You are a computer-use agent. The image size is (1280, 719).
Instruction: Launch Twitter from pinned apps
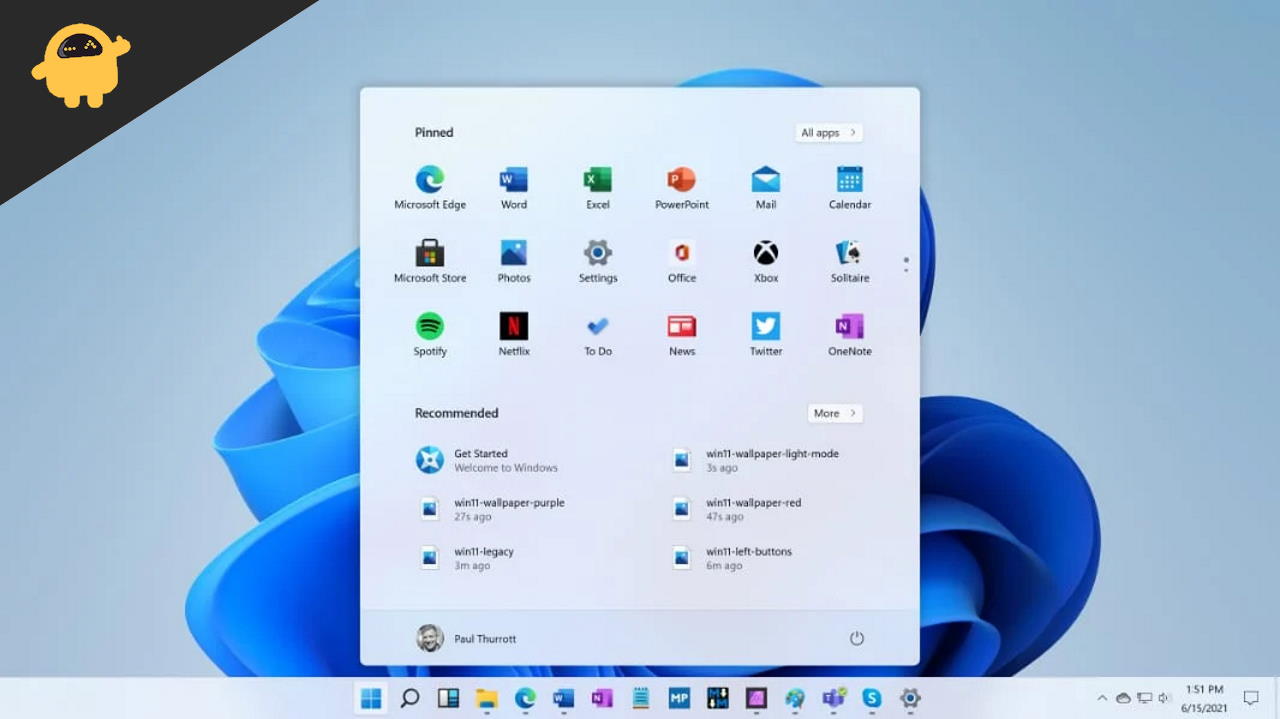point(766,334)
